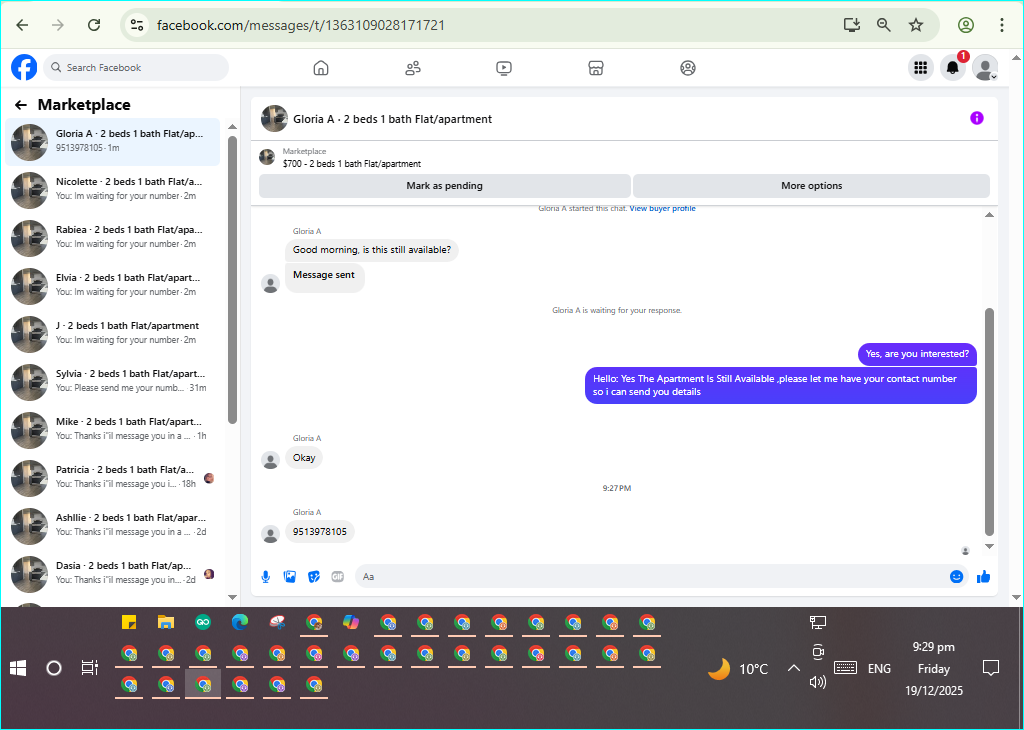Open the Chrome zoom magnifier icon

pos(884,25)
